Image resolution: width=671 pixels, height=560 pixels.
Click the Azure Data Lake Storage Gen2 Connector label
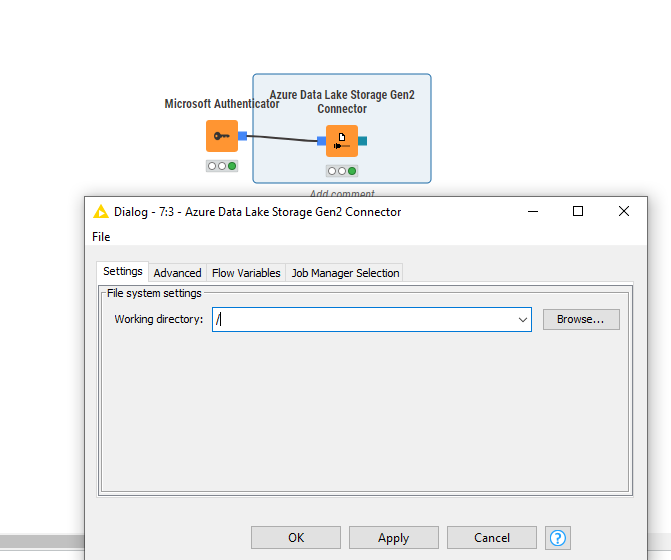[x=342, y=101]
